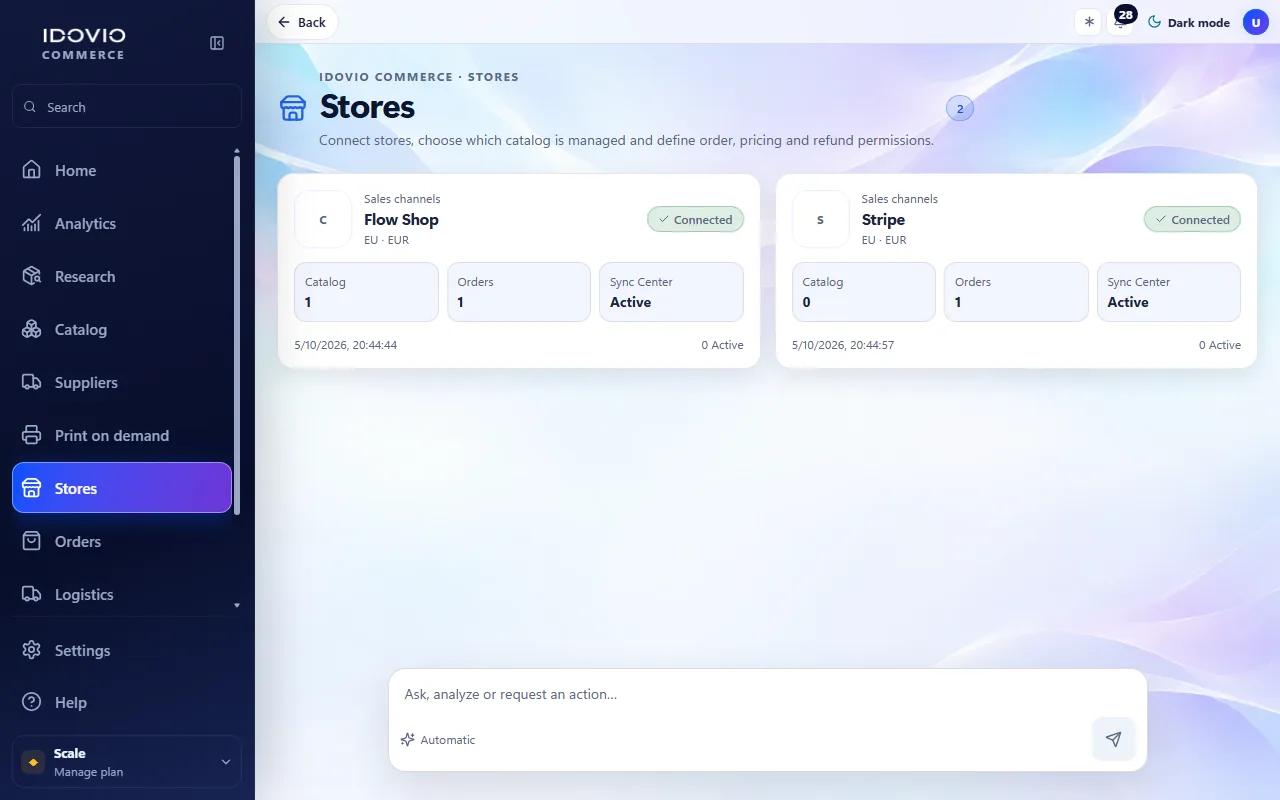Go Back using the top button
Image resolution: width=1280 pixels, height=800 pixels.
click(302, 22)
